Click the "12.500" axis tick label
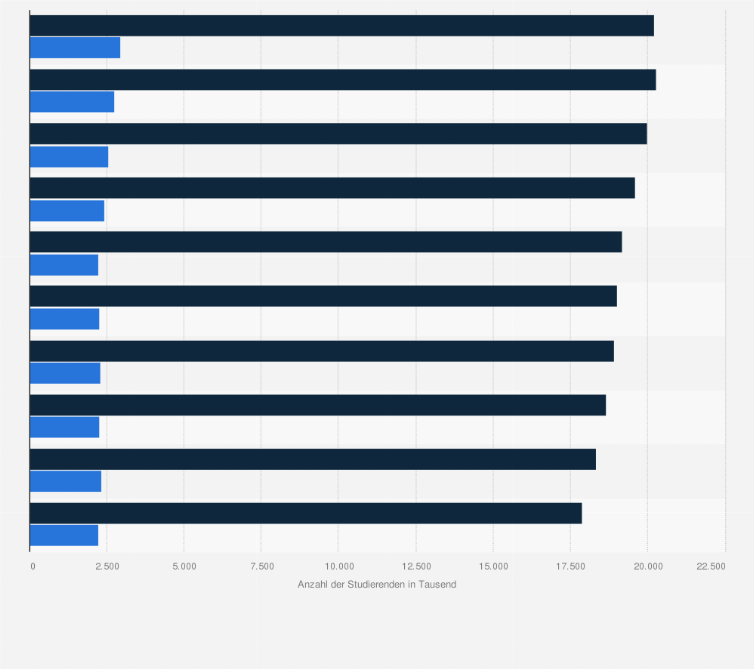 point(416,566)
